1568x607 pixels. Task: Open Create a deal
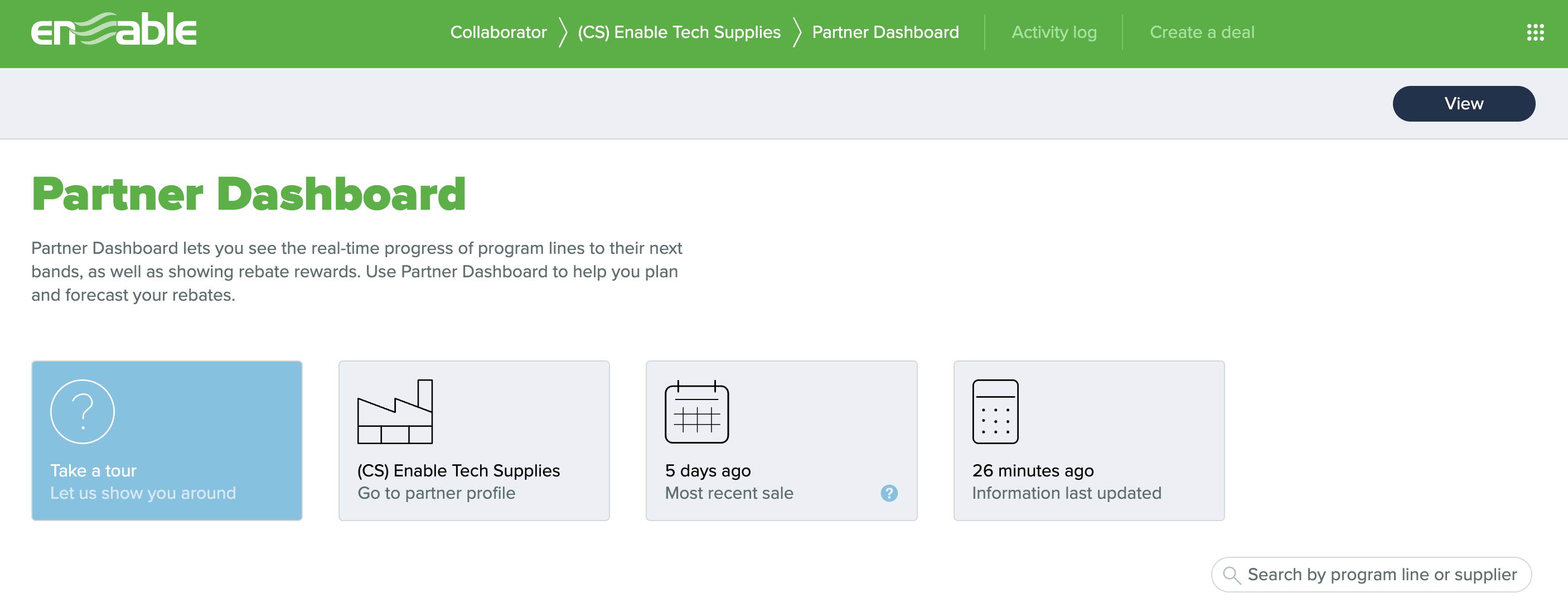click(x=1202, y=32)
